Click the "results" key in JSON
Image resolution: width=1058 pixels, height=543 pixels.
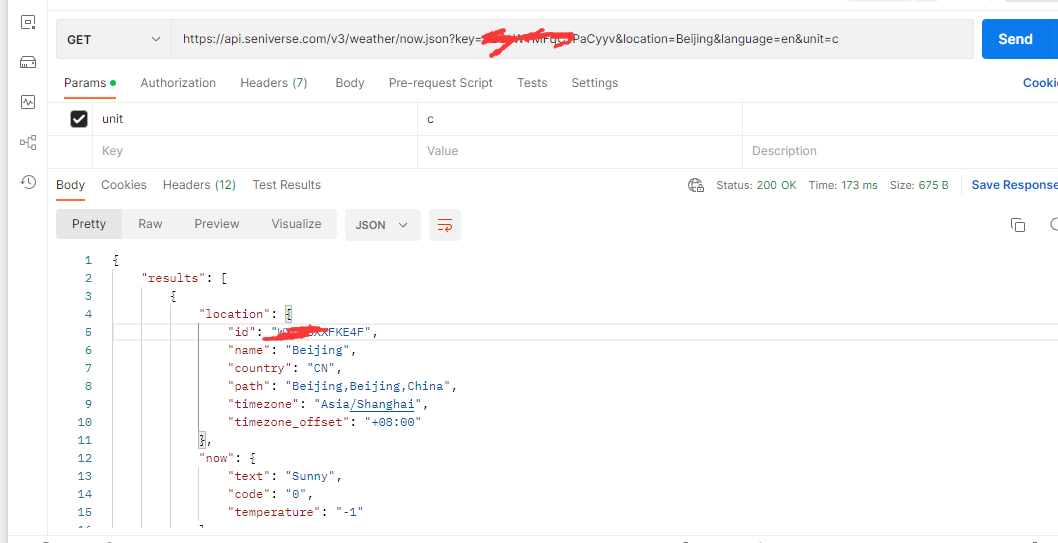tap(171, 278)
